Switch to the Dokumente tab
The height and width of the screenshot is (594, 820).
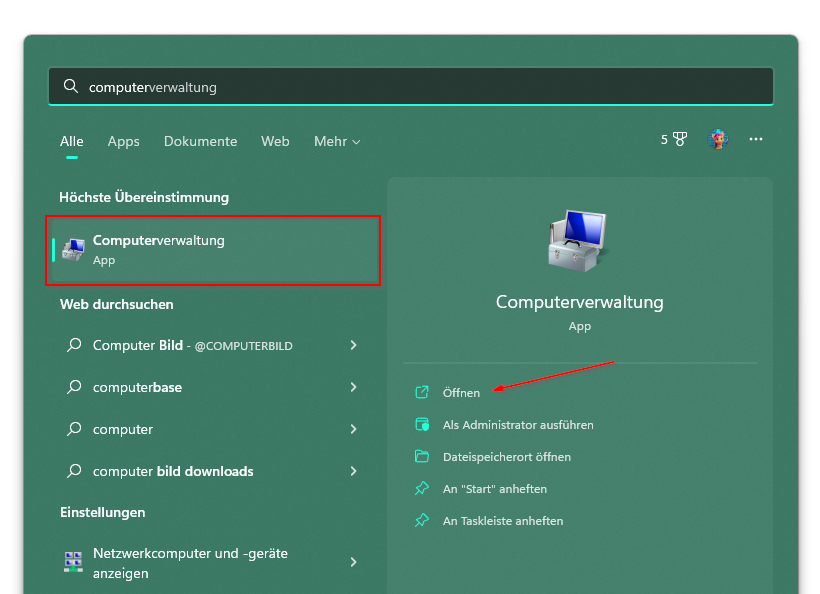click(200, 141)
